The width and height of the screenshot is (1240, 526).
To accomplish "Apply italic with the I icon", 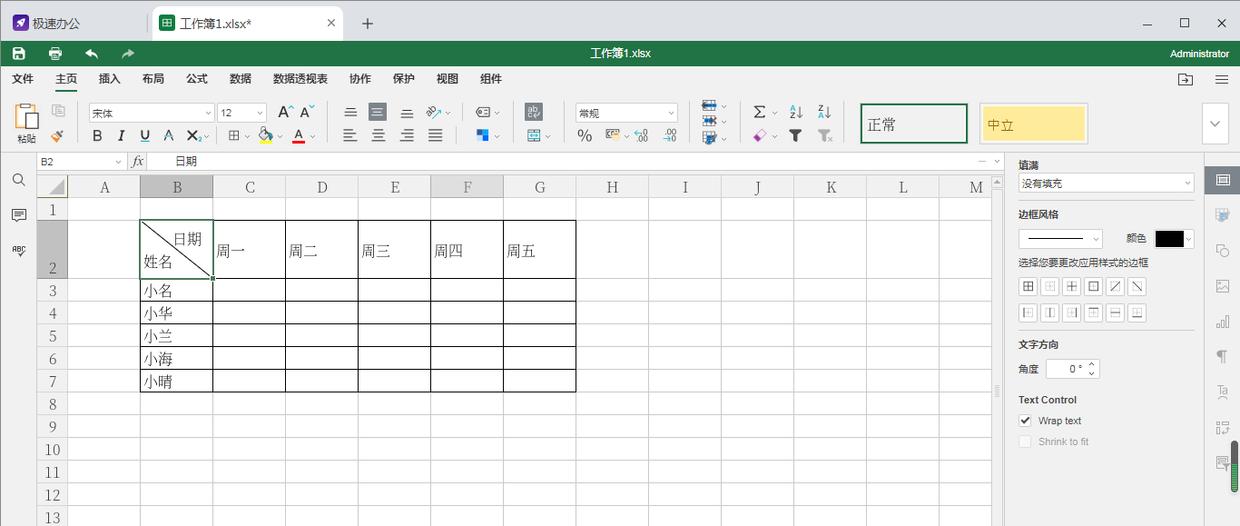I will pyautogui.click(x=121, y=136).
